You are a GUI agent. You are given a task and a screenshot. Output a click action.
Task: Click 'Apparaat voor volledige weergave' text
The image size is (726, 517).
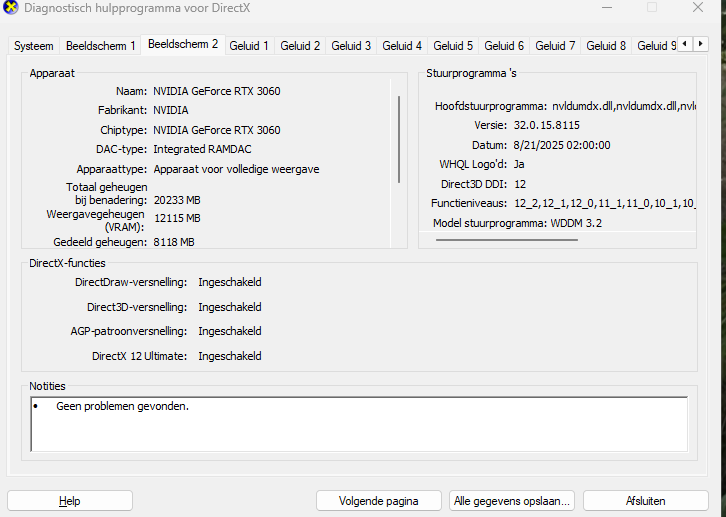[x=236, y=169]
